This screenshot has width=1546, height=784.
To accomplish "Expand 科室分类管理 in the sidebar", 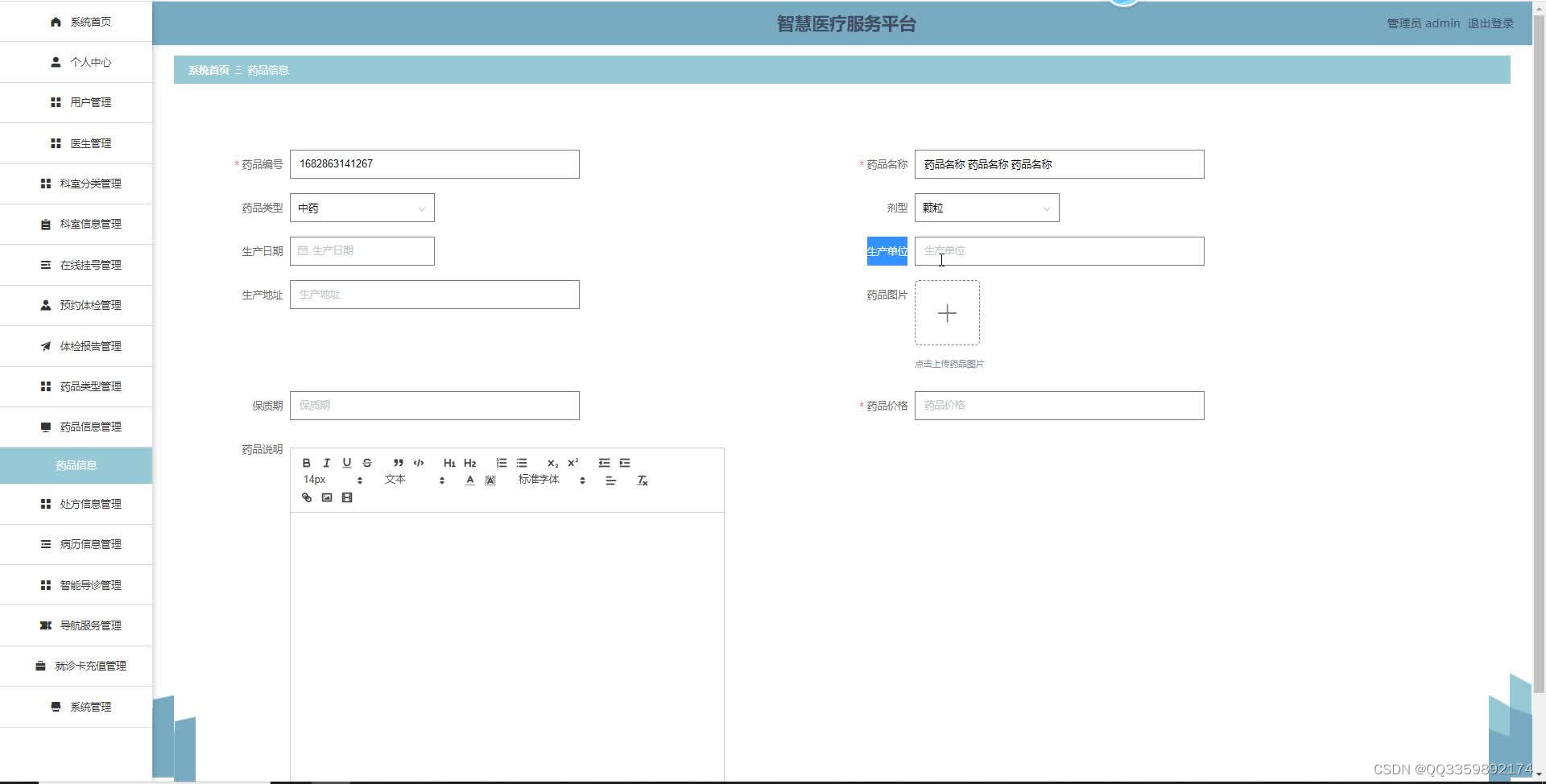I will point(76,184).
